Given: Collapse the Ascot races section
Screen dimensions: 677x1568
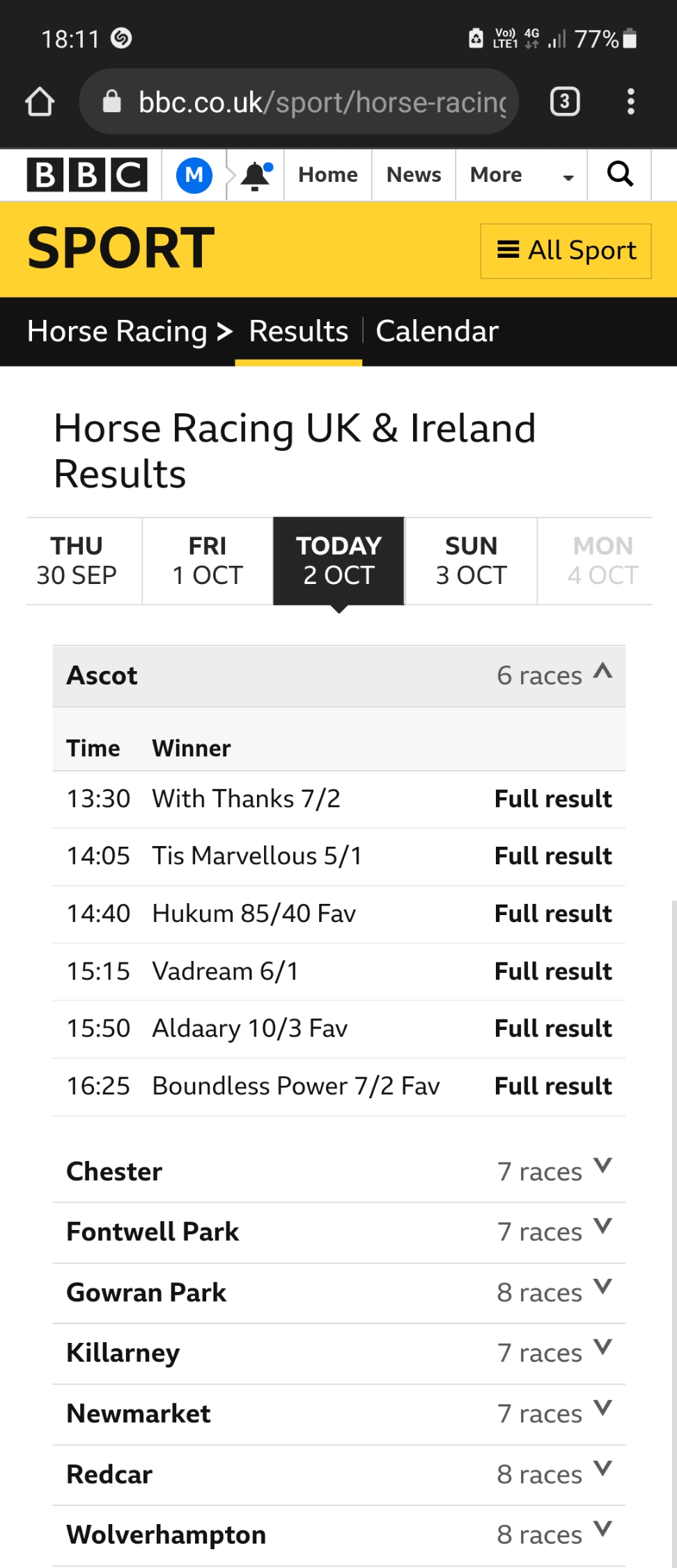Looking at the screenshot, I should (602, 672).
